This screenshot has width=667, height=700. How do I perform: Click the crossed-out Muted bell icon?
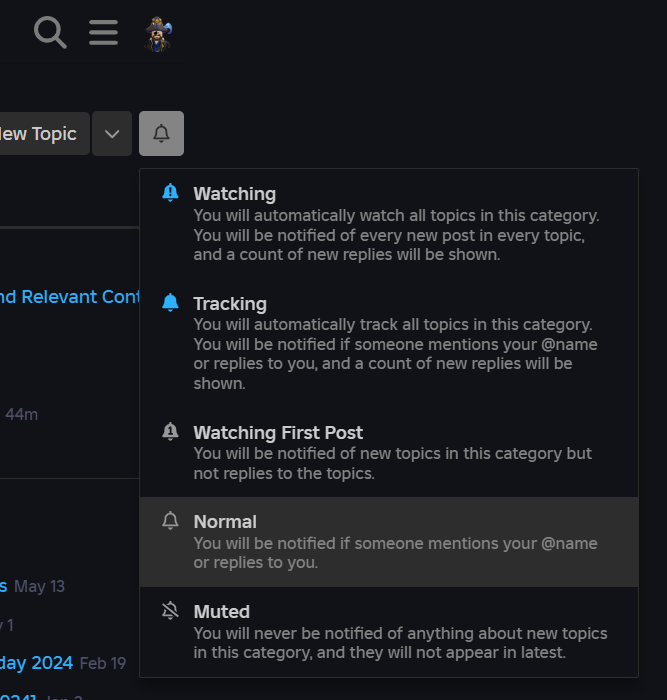click(170, 611)
